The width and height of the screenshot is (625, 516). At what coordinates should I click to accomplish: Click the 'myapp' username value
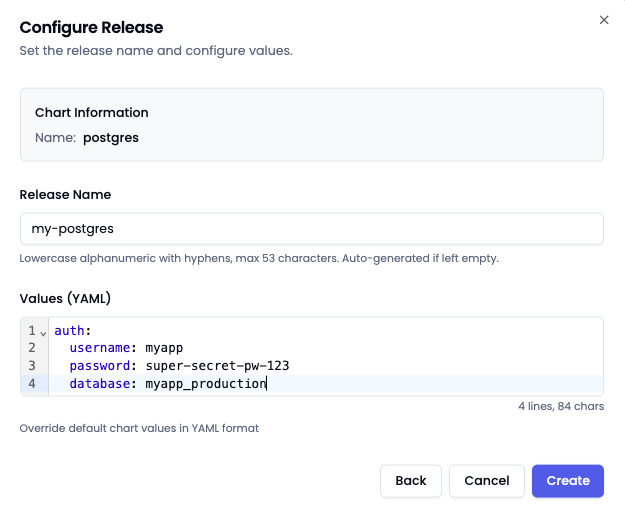164,348
